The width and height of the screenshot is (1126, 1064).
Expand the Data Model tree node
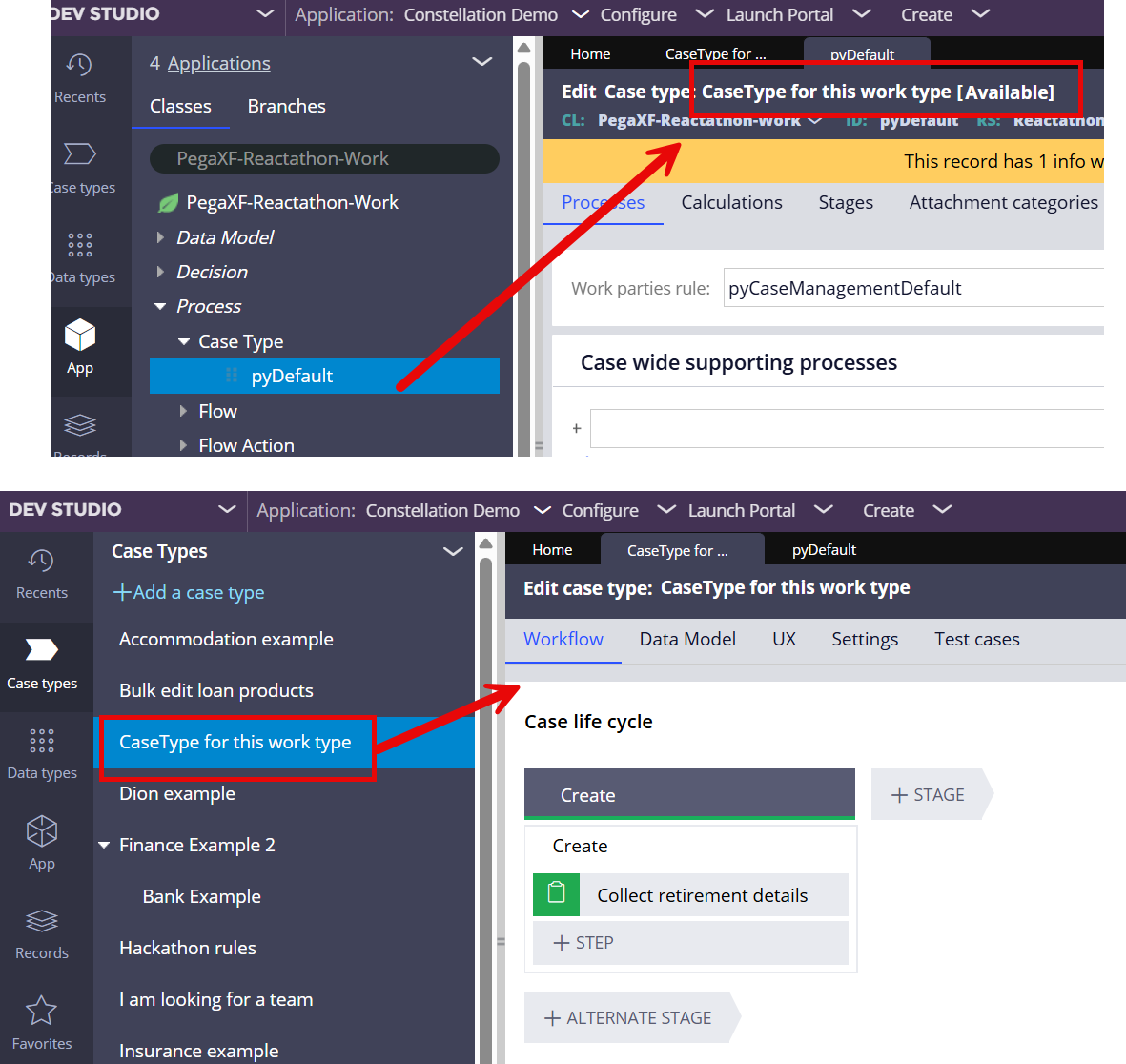160,237
